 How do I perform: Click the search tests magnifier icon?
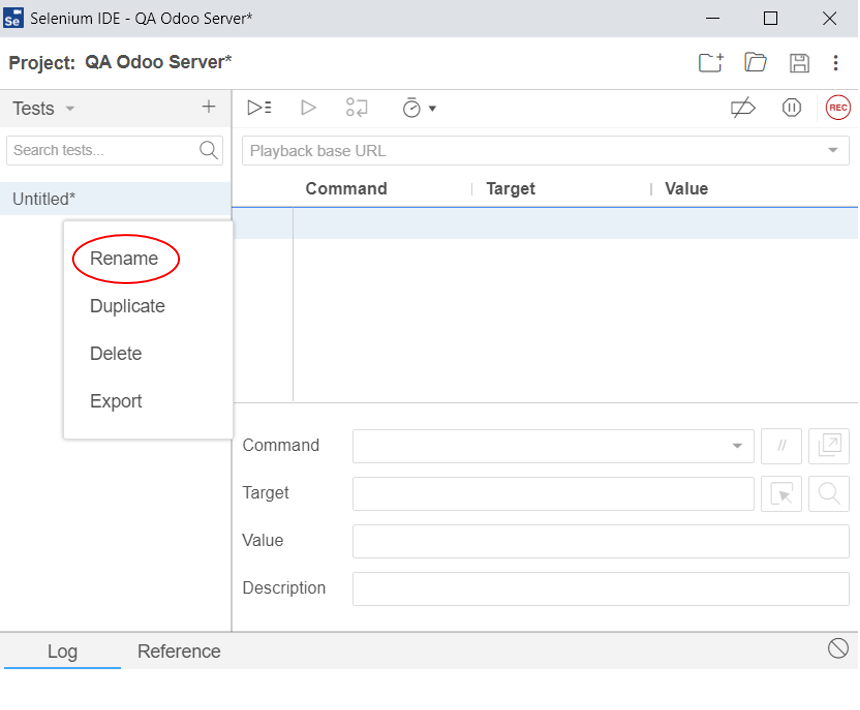[x=208, y=150]
